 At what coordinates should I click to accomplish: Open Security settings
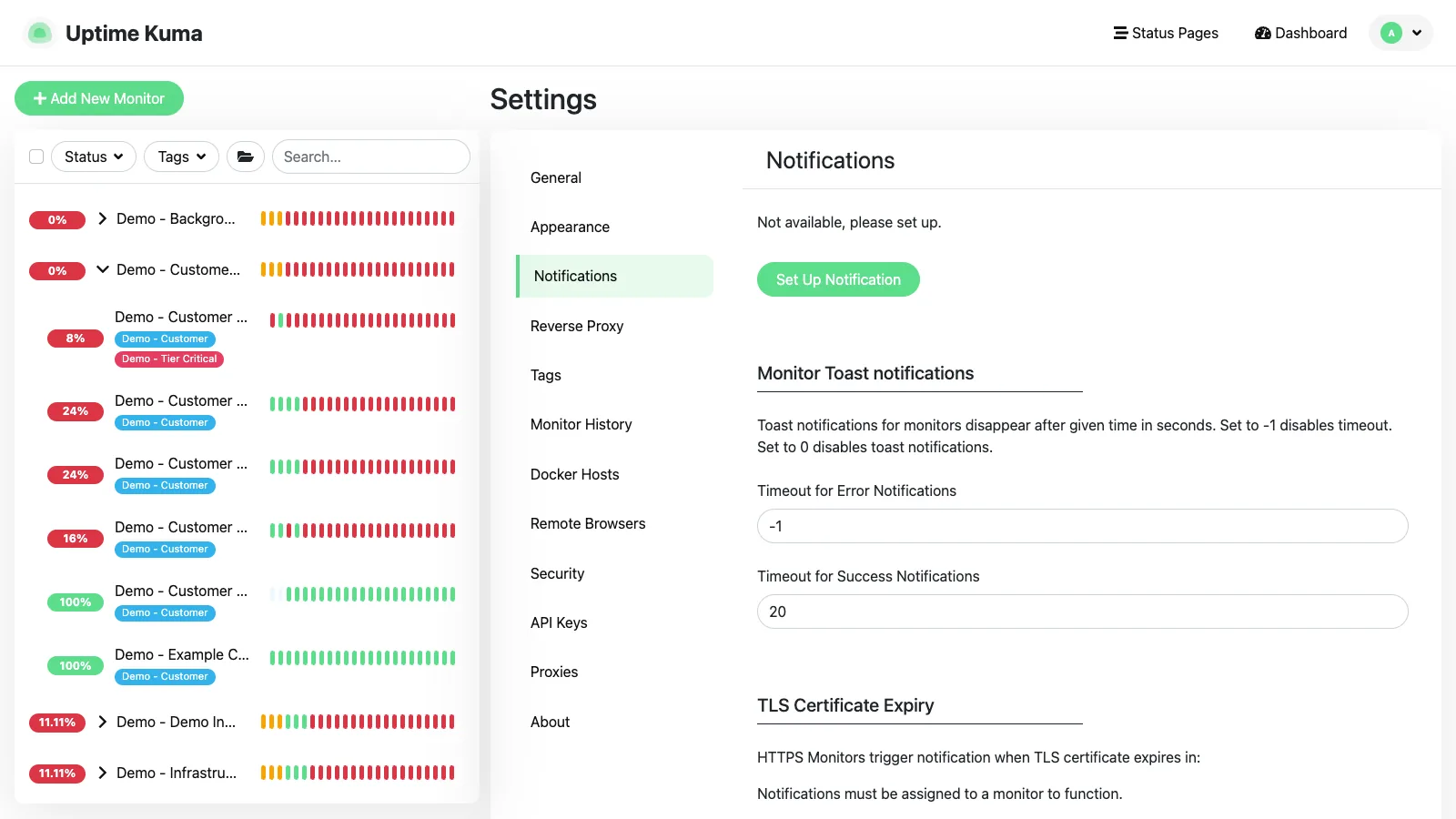614,573
